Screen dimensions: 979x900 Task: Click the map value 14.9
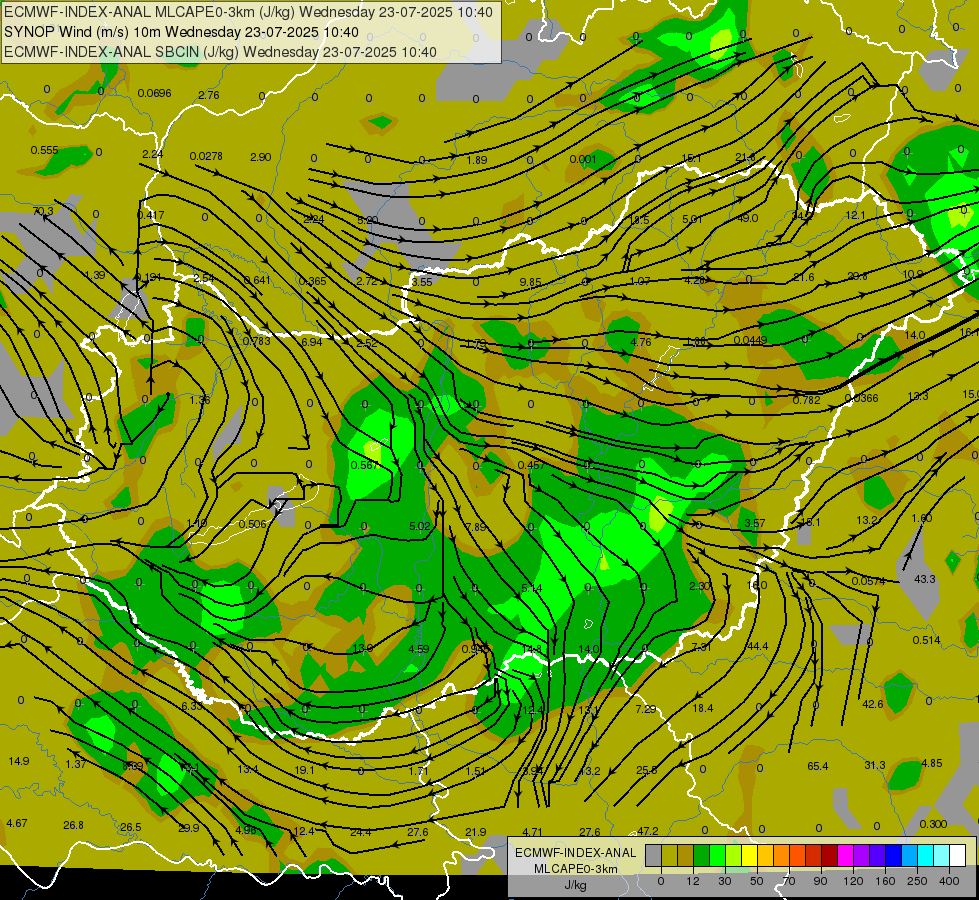click(19, 761)
